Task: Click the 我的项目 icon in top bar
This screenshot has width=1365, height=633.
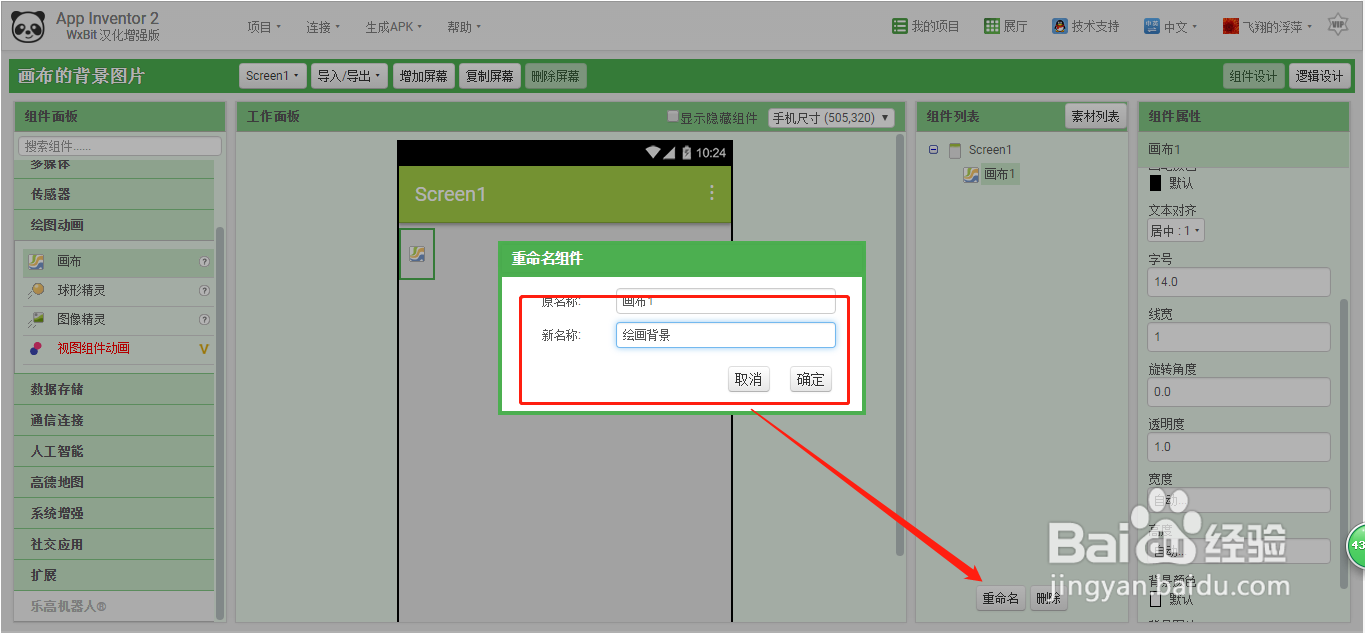Action: point(899,25)
